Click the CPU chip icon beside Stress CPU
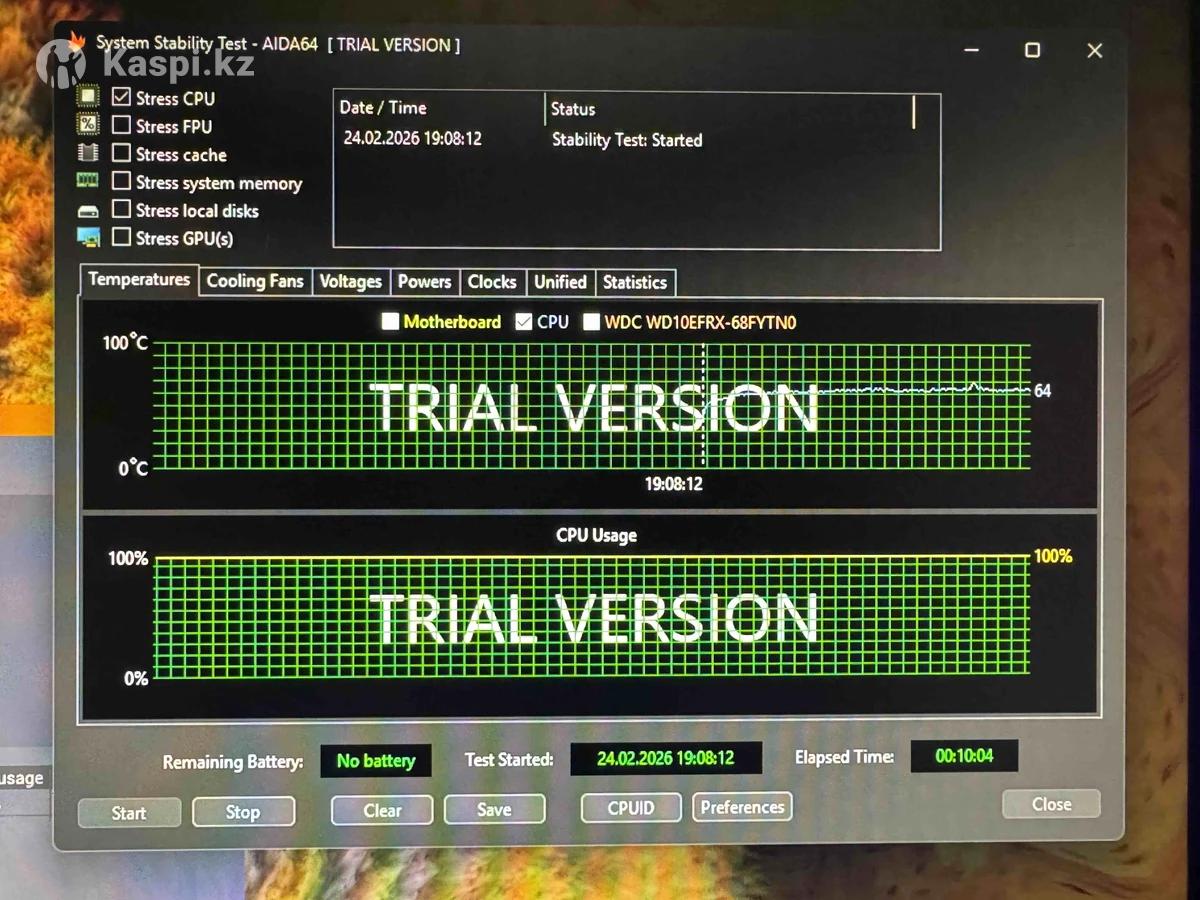The image size is (1200, 900). 89,98
